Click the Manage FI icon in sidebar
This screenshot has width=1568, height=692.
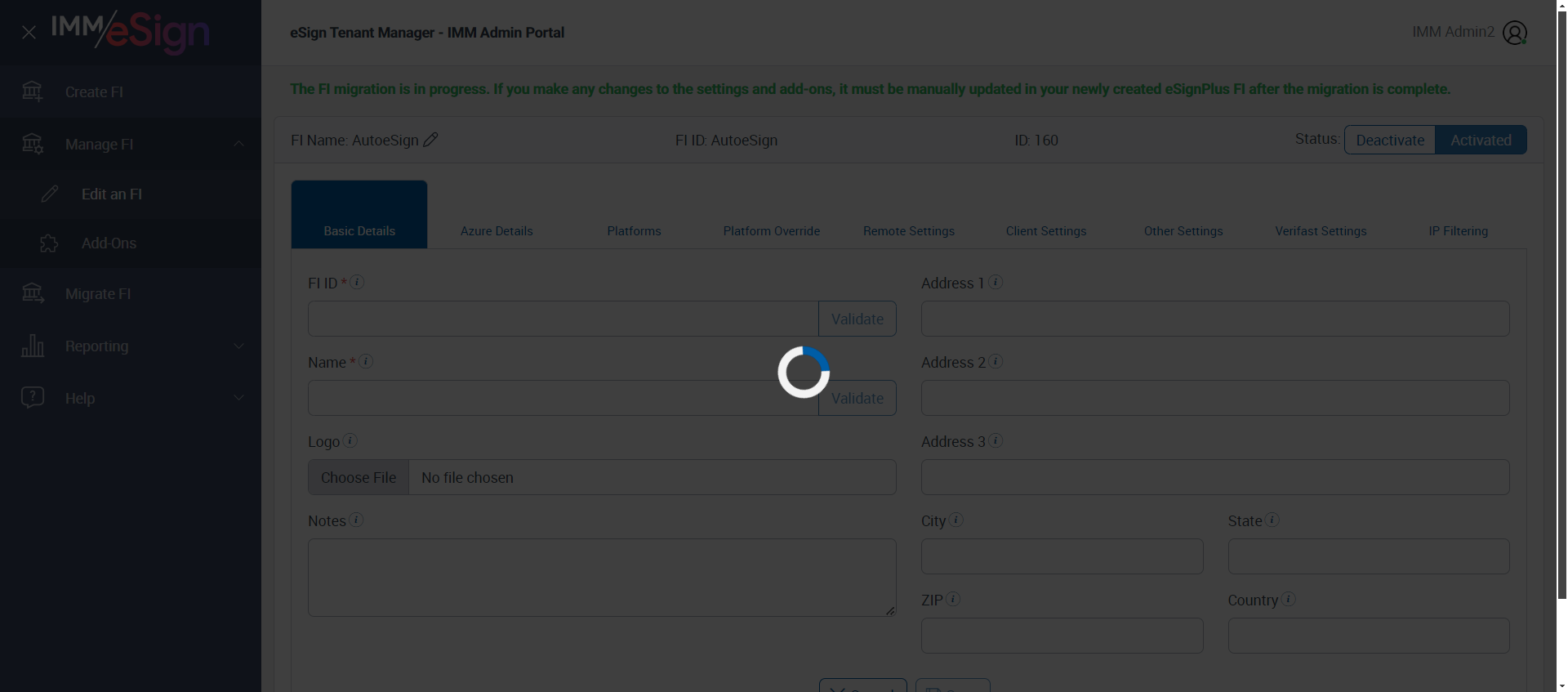point(33,144)
